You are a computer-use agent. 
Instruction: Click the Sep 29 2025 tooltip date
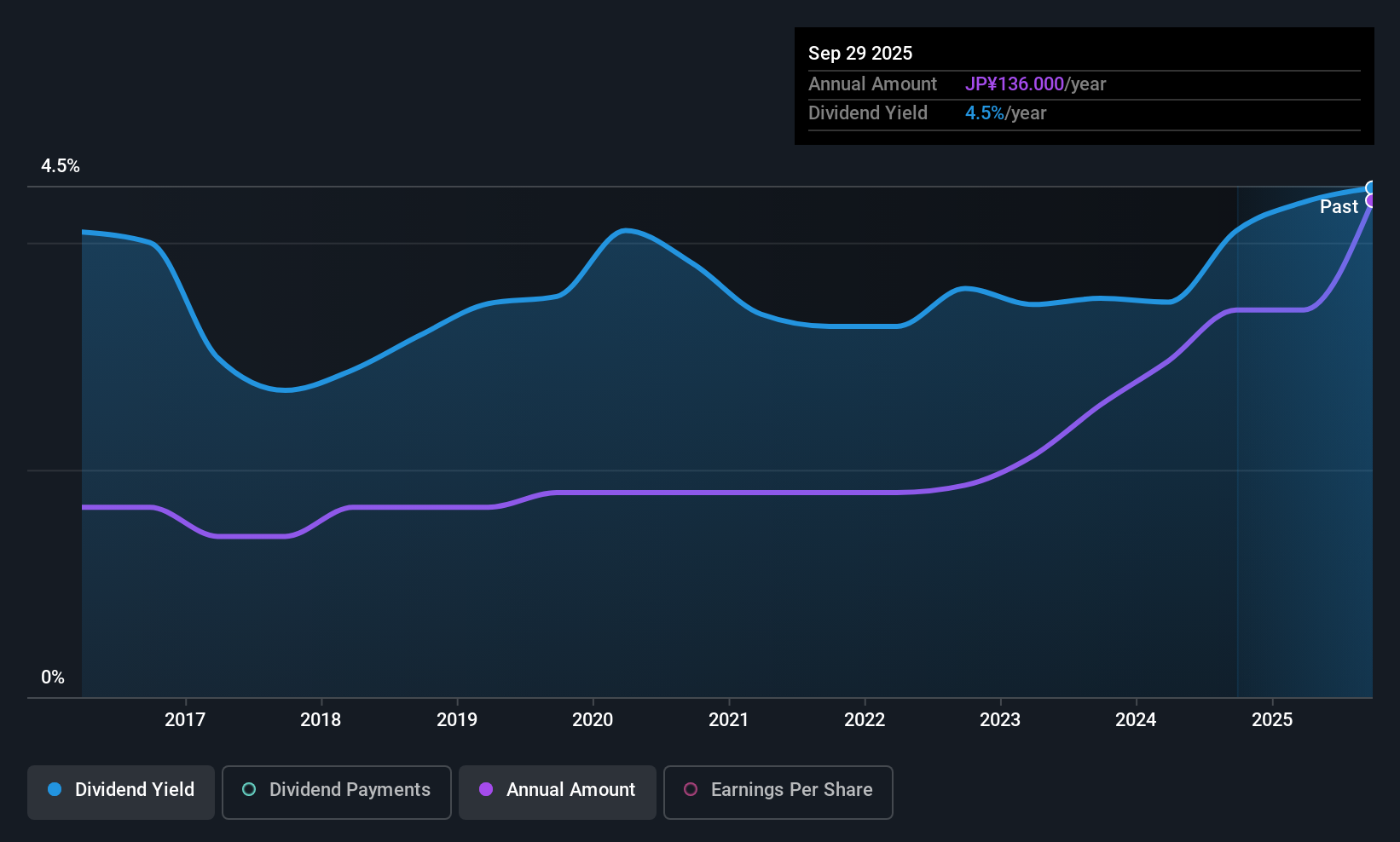click(860, 54)
